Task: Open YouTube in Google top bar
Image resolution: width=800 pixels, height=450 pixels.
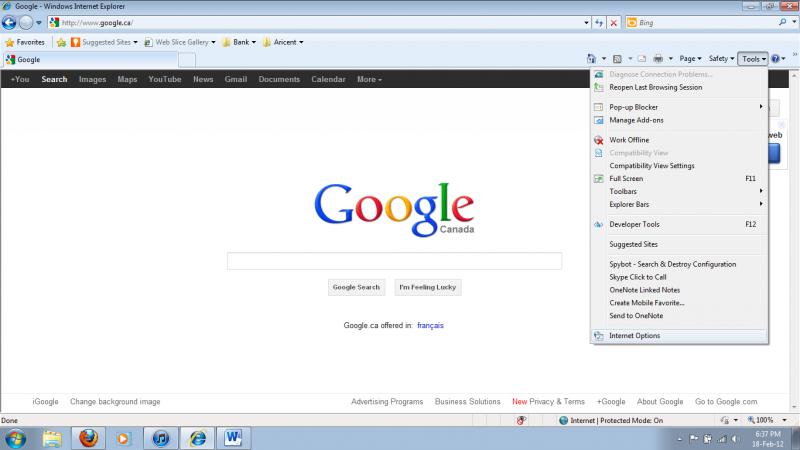Action: coord(165,80)
